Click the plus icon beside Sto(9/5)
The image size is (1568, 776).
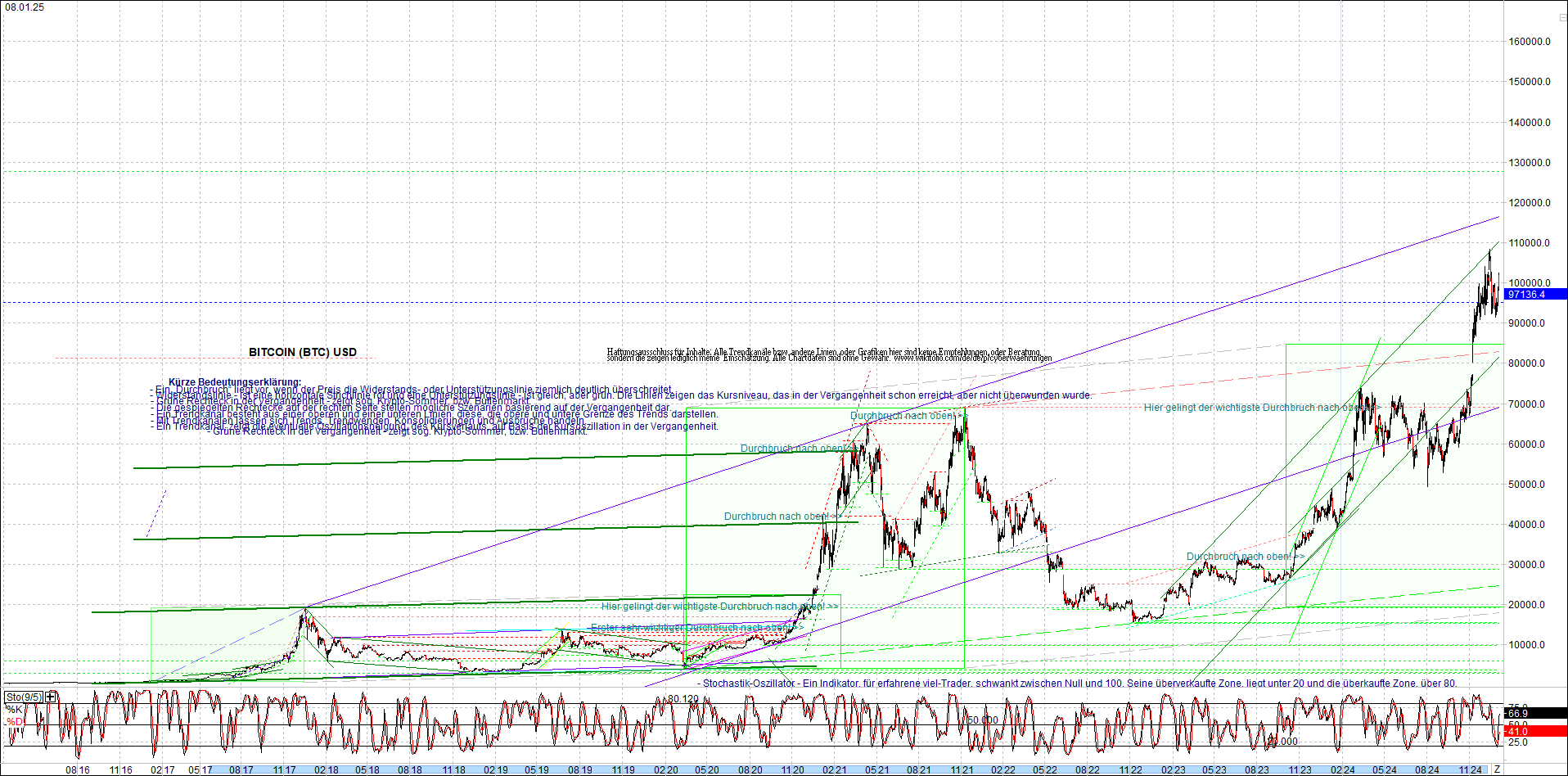tap(51, 697)
